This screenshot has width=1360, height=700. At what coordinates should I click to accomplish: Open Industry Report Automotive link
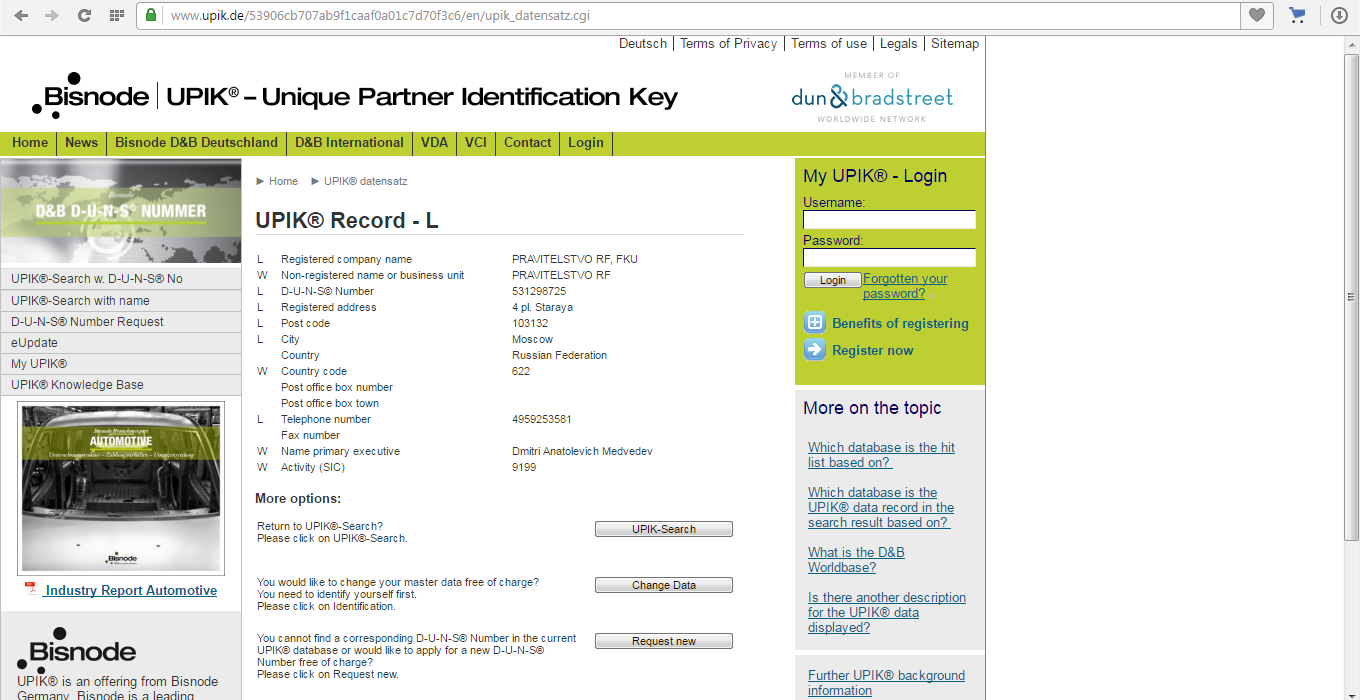coord(131,590)
